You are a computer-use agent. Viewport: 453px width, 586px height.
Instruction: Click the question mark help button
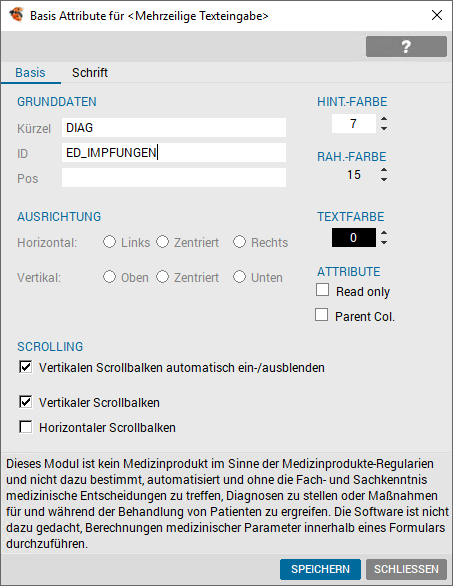tap(406, 47)
